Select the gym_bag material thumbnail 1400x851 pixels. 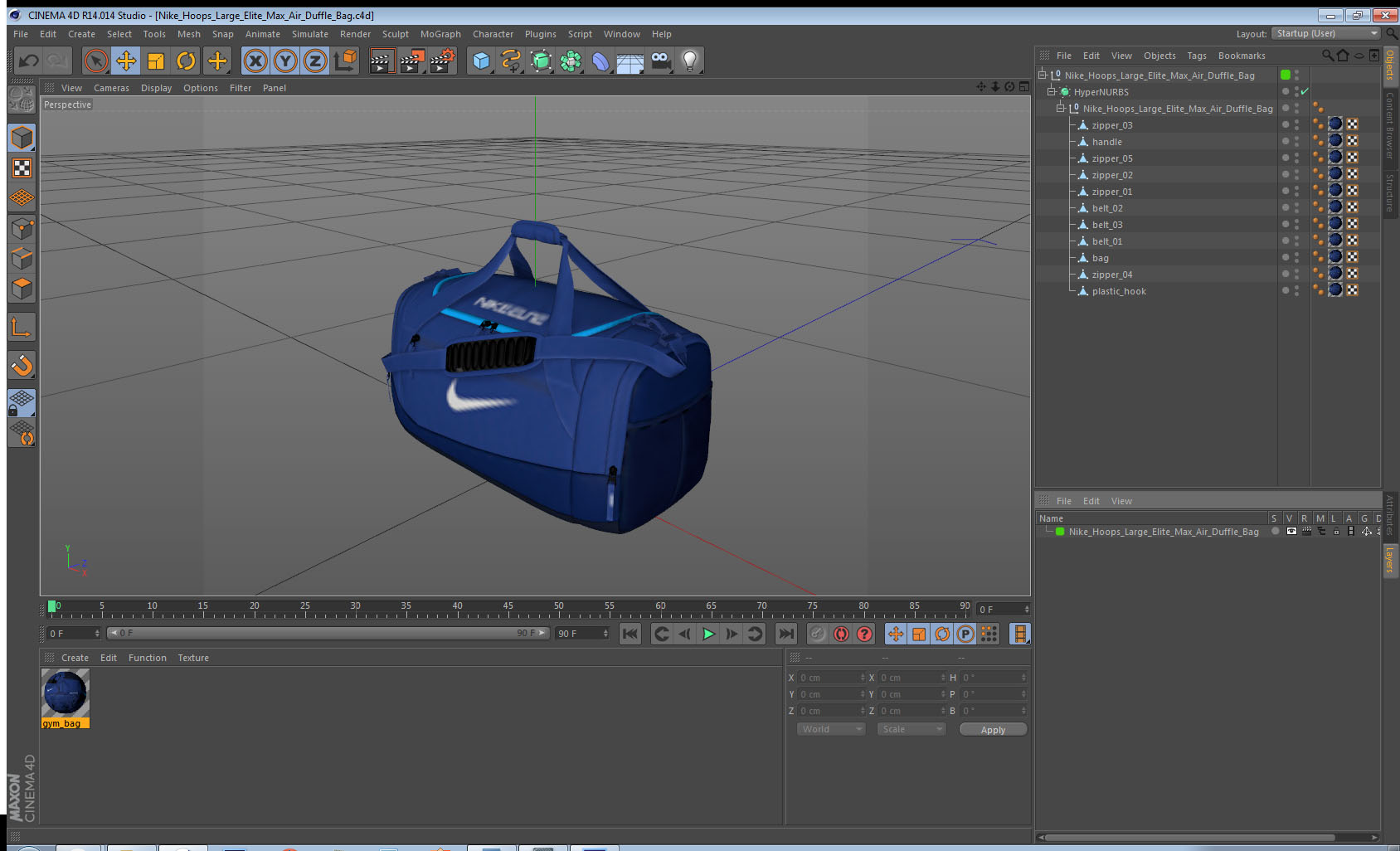click(x=66, y=693)
